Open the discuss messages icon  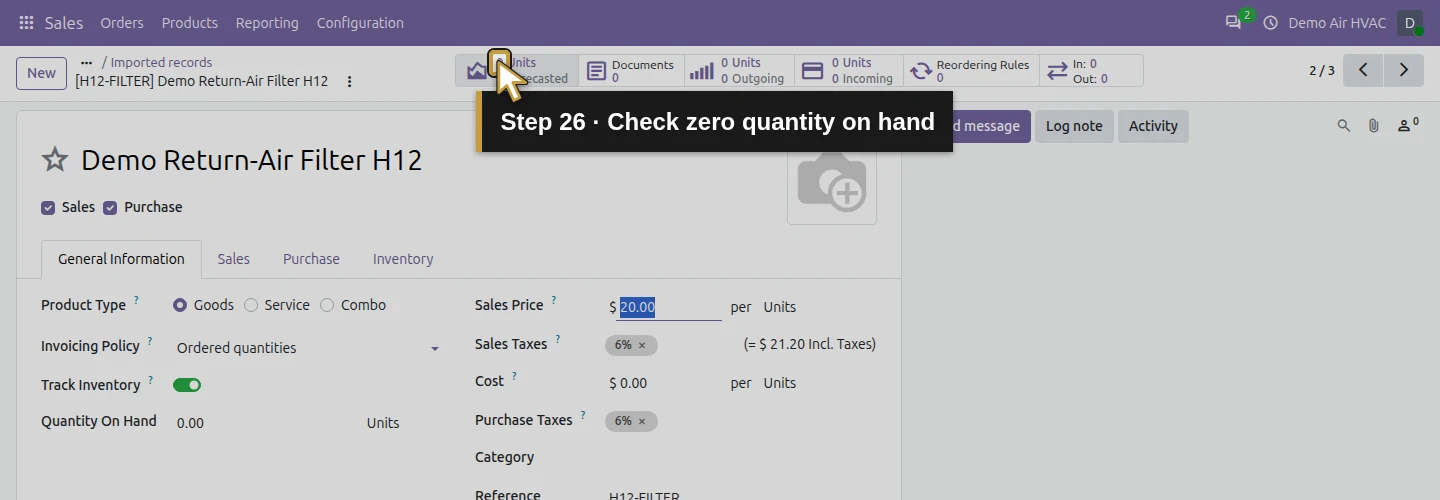tap(1233, 22)
